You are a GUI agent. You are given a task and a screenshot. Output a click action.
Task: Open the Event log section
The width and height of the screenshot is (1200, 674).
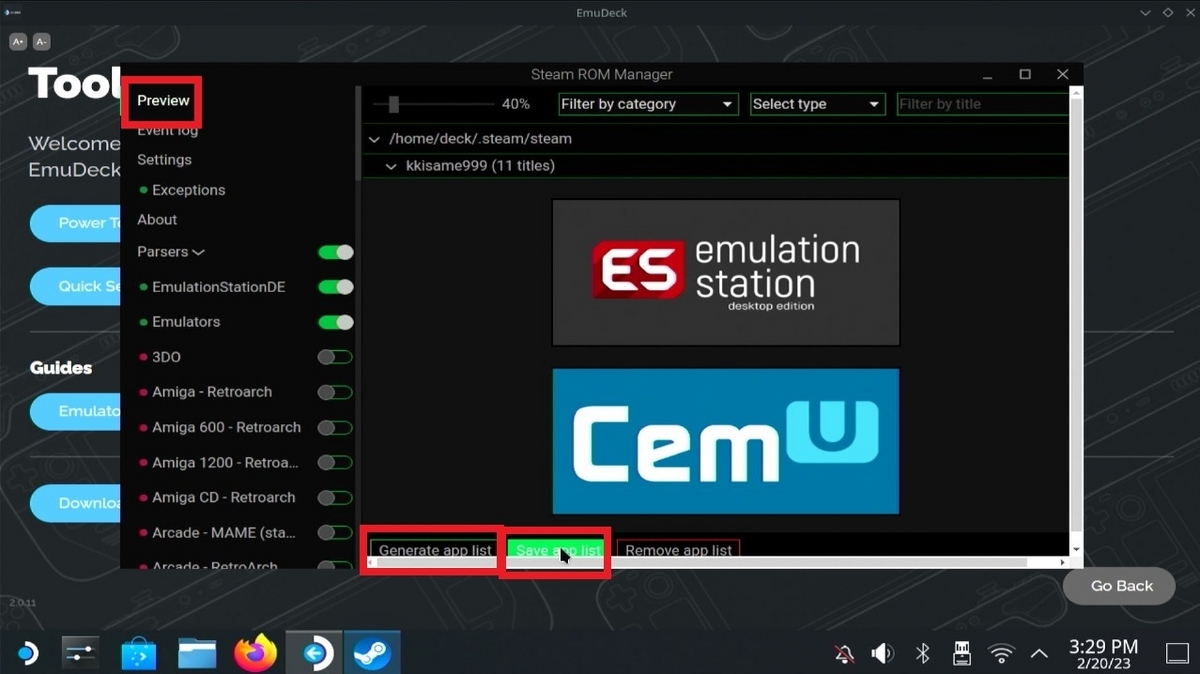[x=167, y=130]
